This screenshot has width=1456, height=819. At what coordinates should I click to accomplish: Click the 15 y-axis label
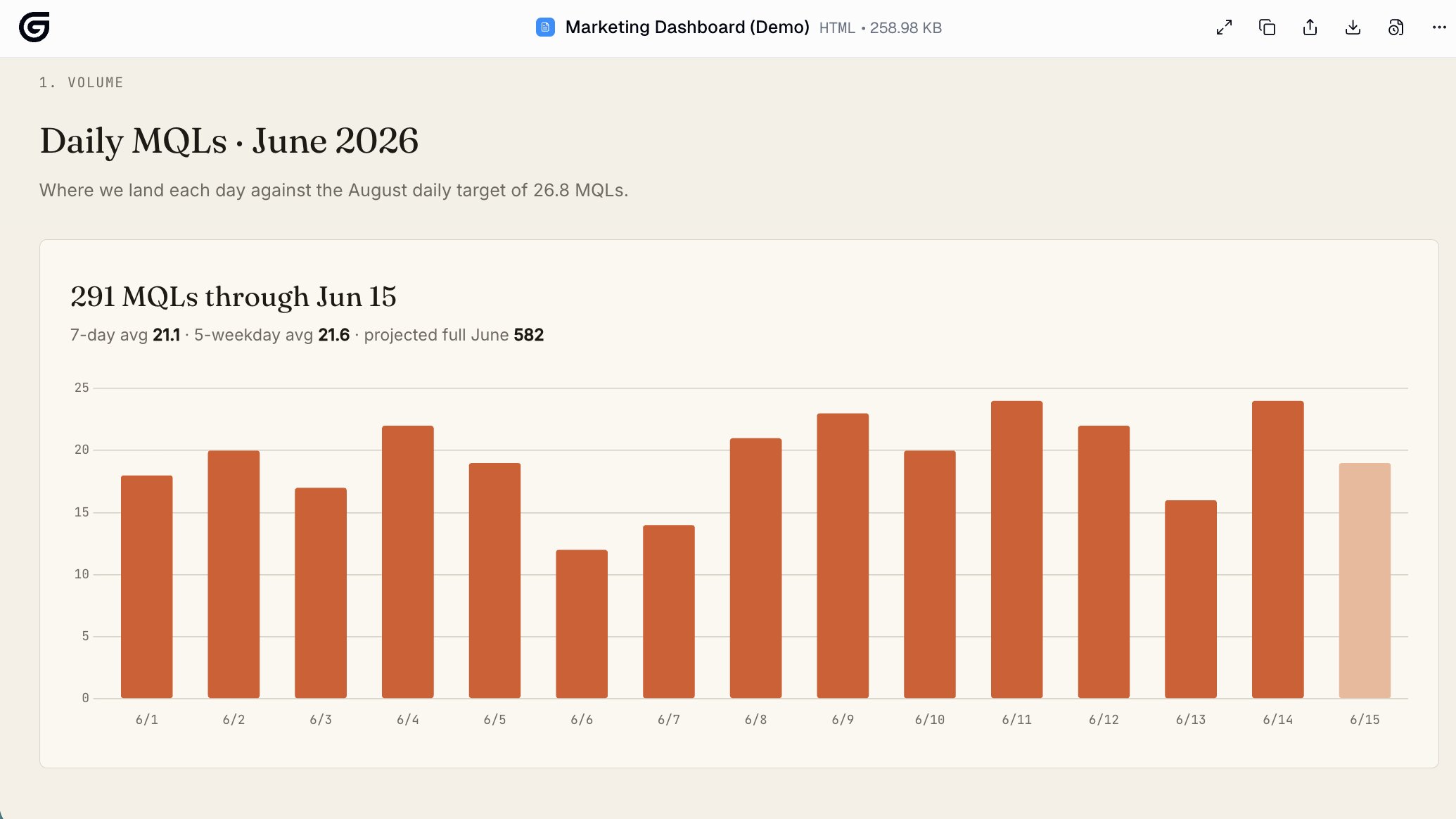click(82, 512)
